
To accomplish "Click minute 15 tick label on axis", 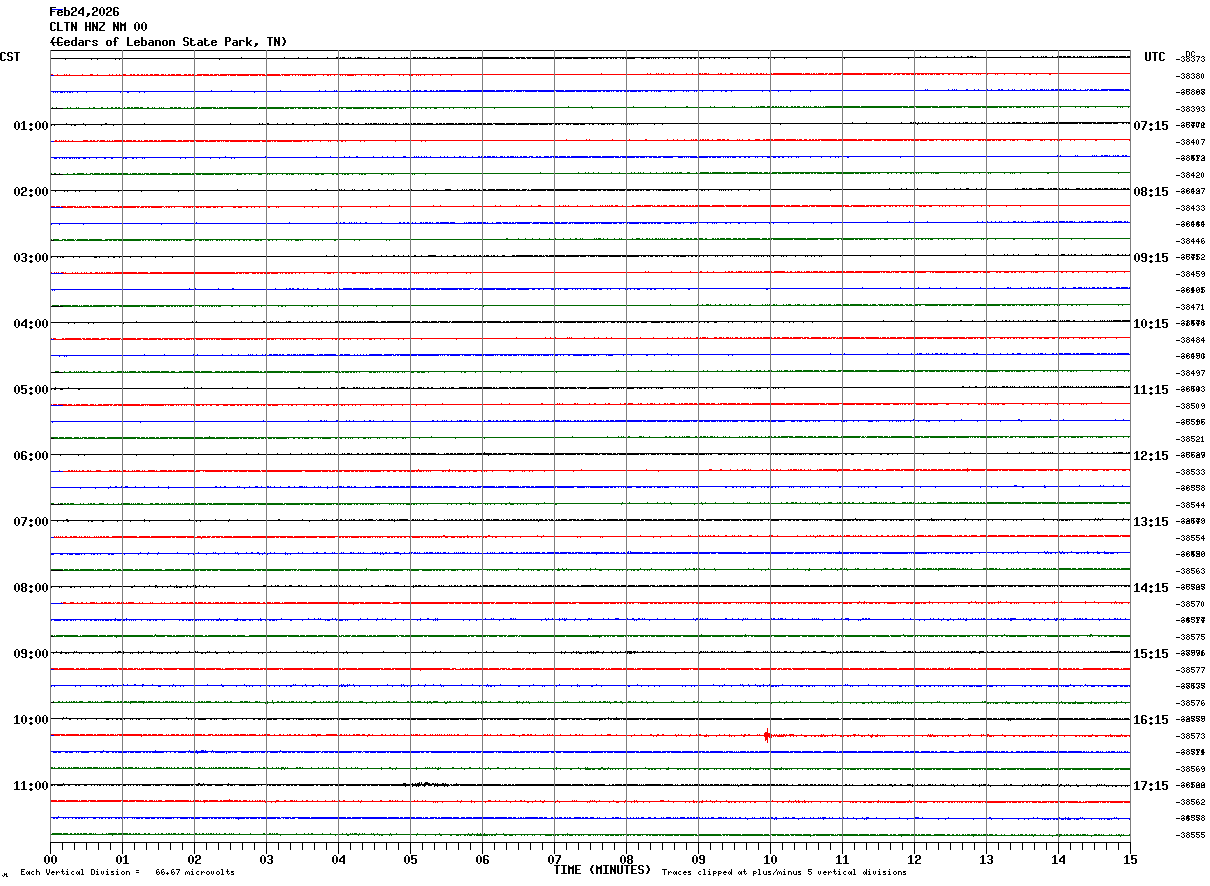I will (x=1130, y=859).
